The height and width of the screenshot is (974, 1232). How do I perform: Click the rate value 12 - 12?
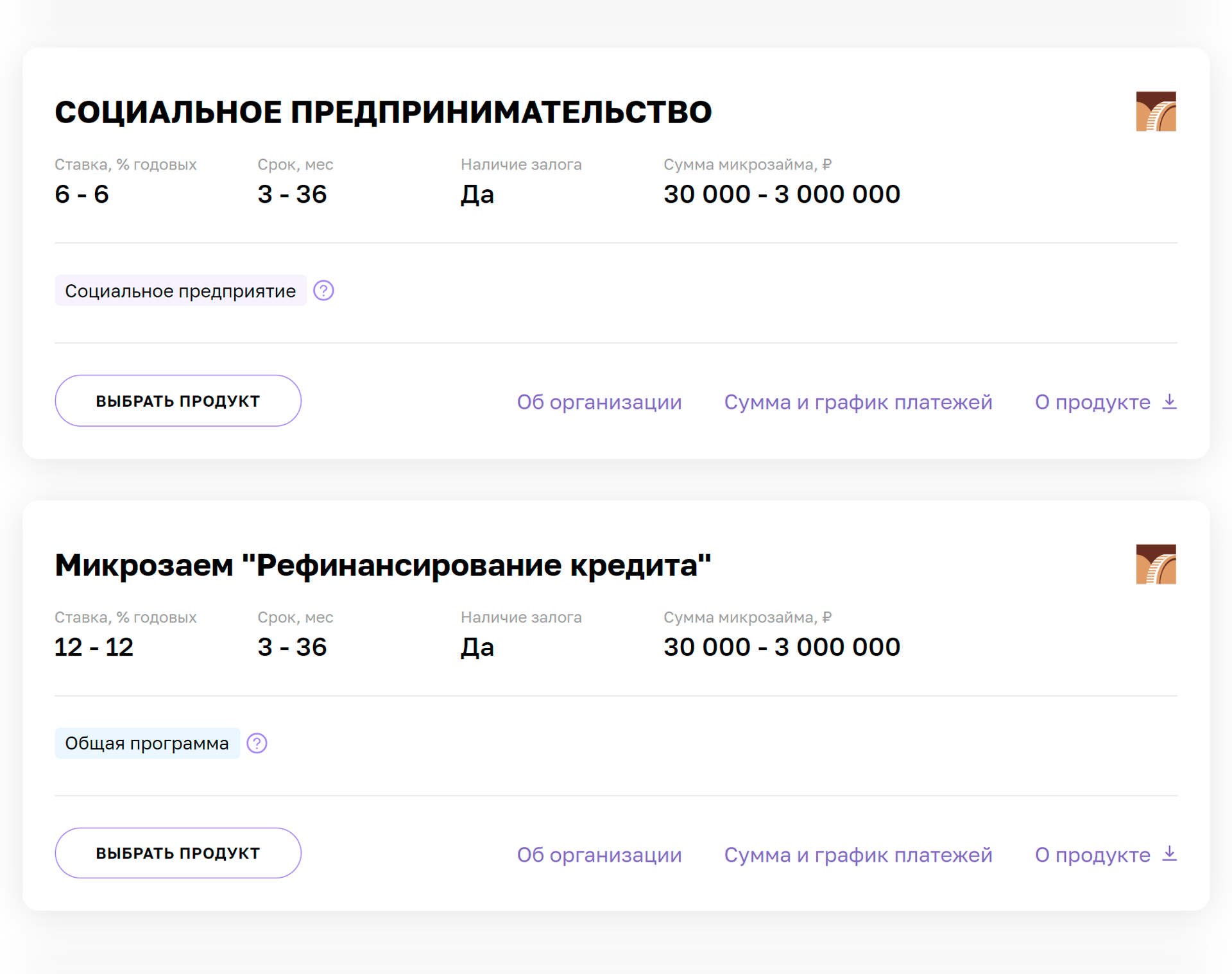(x=94, y=647)
